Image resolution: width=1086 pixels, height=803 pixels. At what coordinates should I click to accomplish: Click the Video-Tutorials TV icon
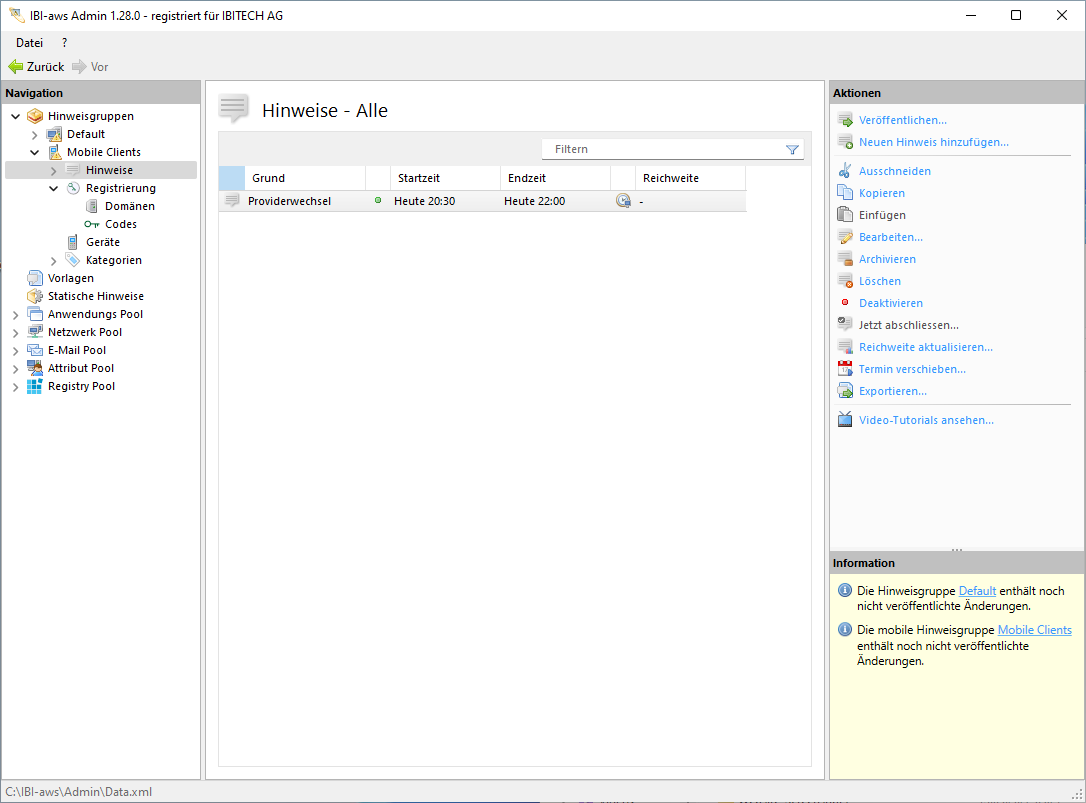tap(845, 420)
